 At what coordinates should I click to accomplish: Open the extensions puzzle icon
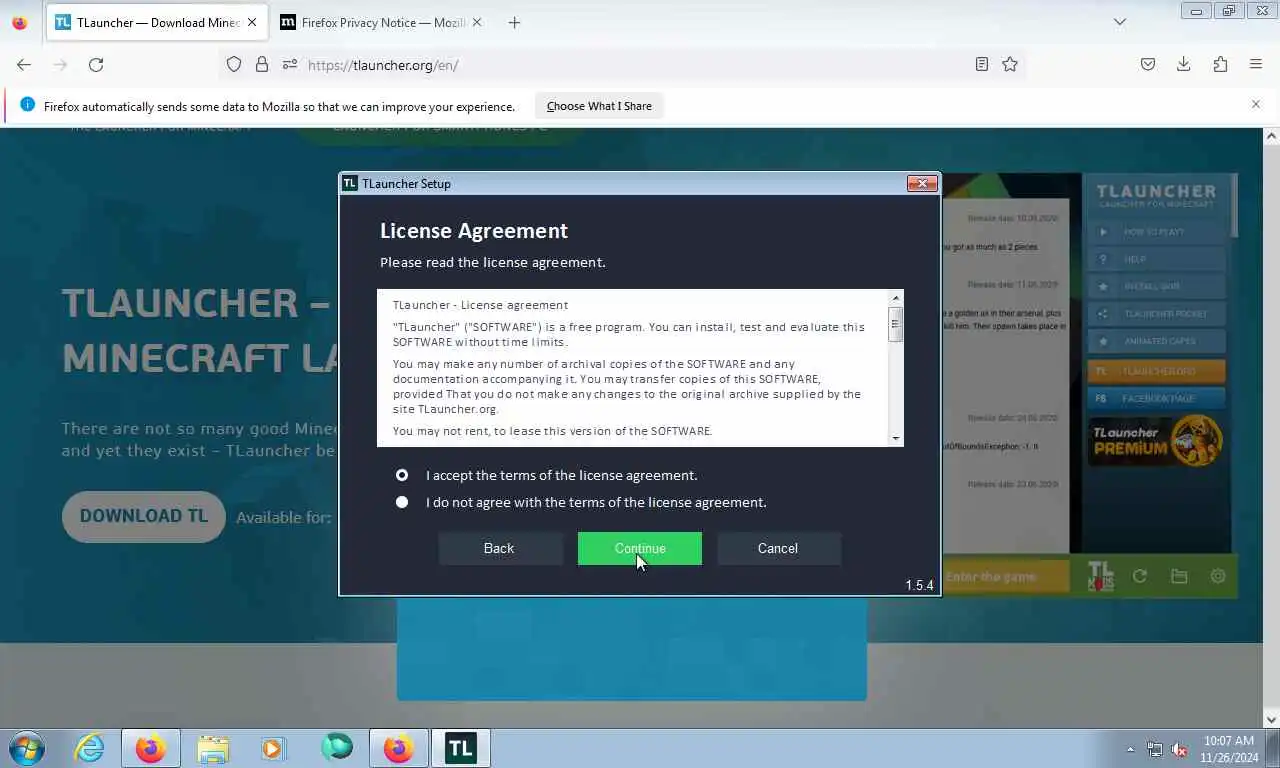coord(1220,64)
